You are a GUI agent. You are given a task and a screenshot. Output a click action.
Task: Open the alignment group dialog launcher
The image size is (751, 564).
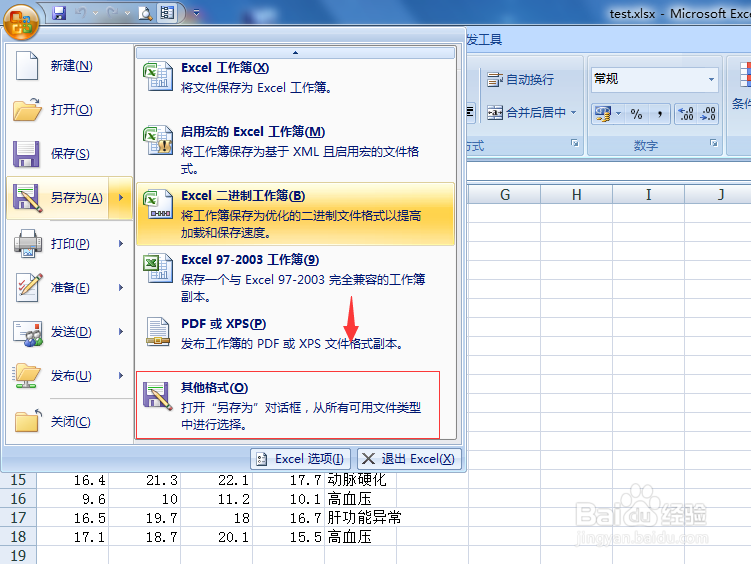575,143
